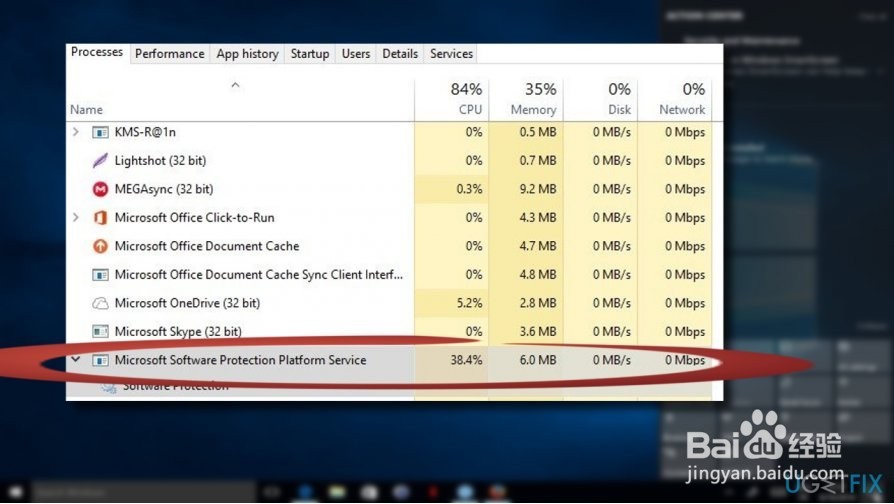Image resolution: width=894 pixels, height=504 pixels.
Task: Open the Details tab
Action: [400, 54]
